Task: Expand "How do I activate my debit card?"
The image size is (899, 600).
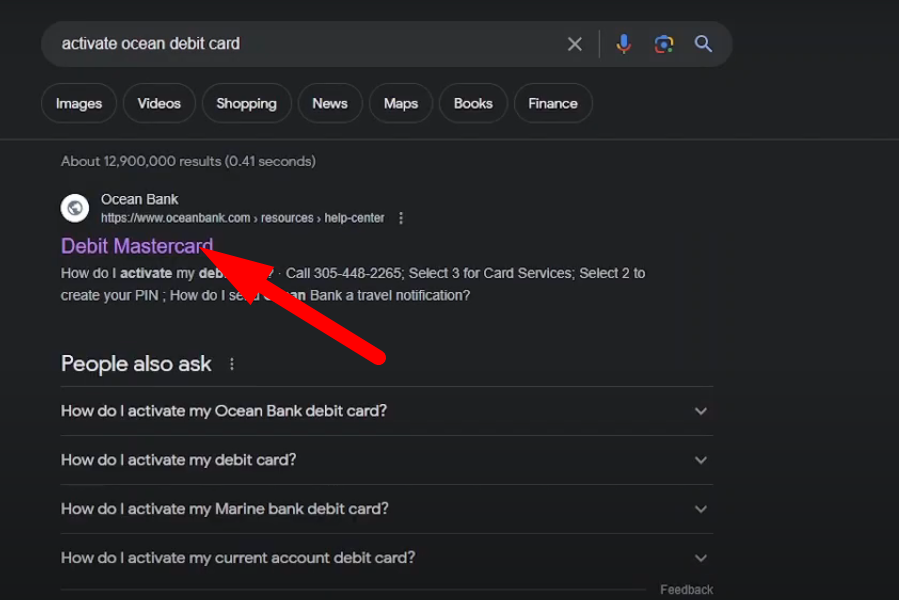Action: pos(387,460)
